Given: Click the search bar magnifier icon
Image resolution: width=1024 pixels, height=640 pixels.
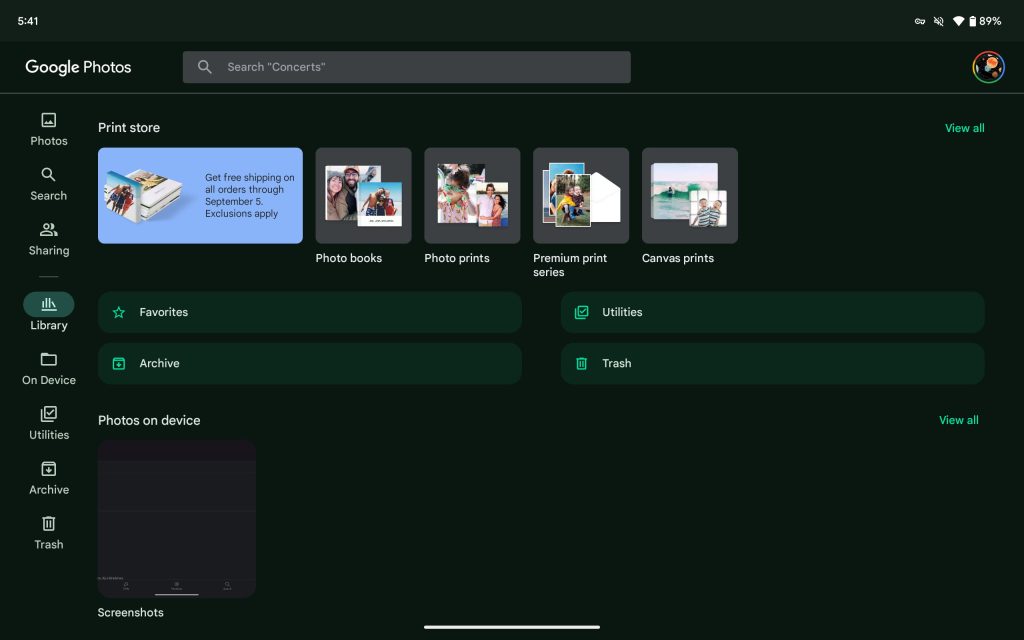Looking at the screenshot, I should point(205,67).
